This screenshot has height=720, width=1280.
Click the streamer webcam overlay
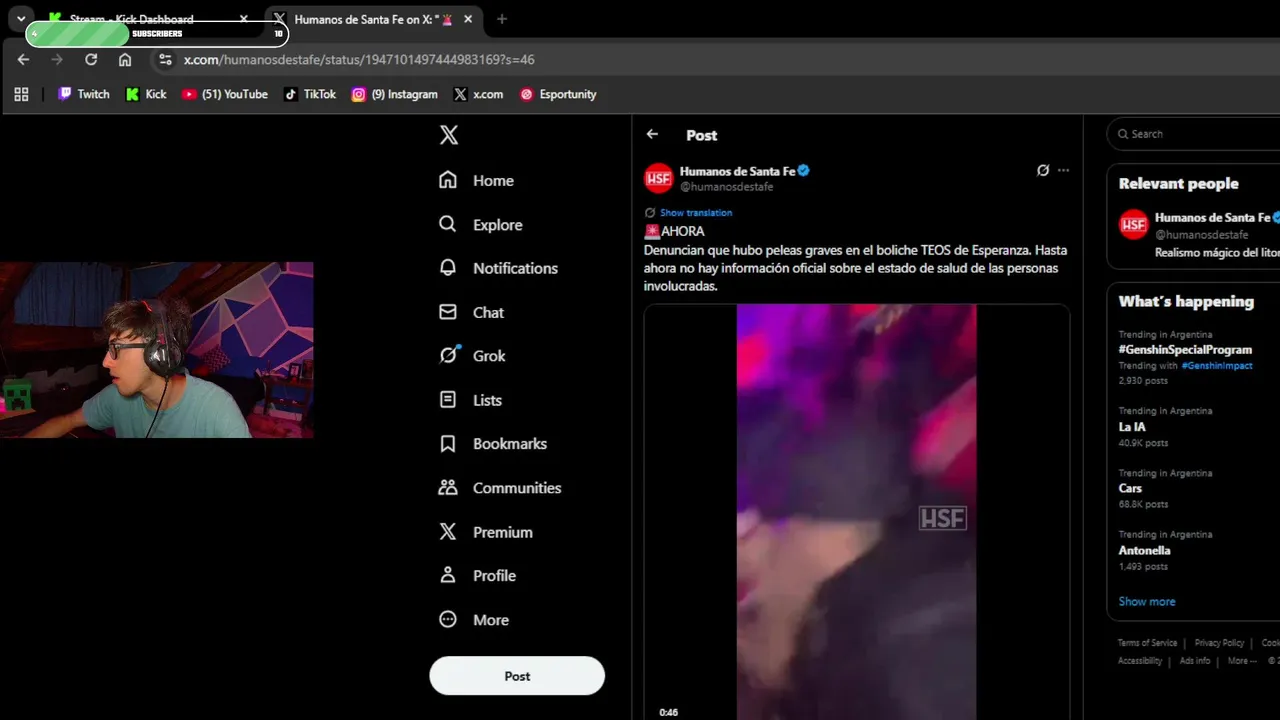pos(157,350)
